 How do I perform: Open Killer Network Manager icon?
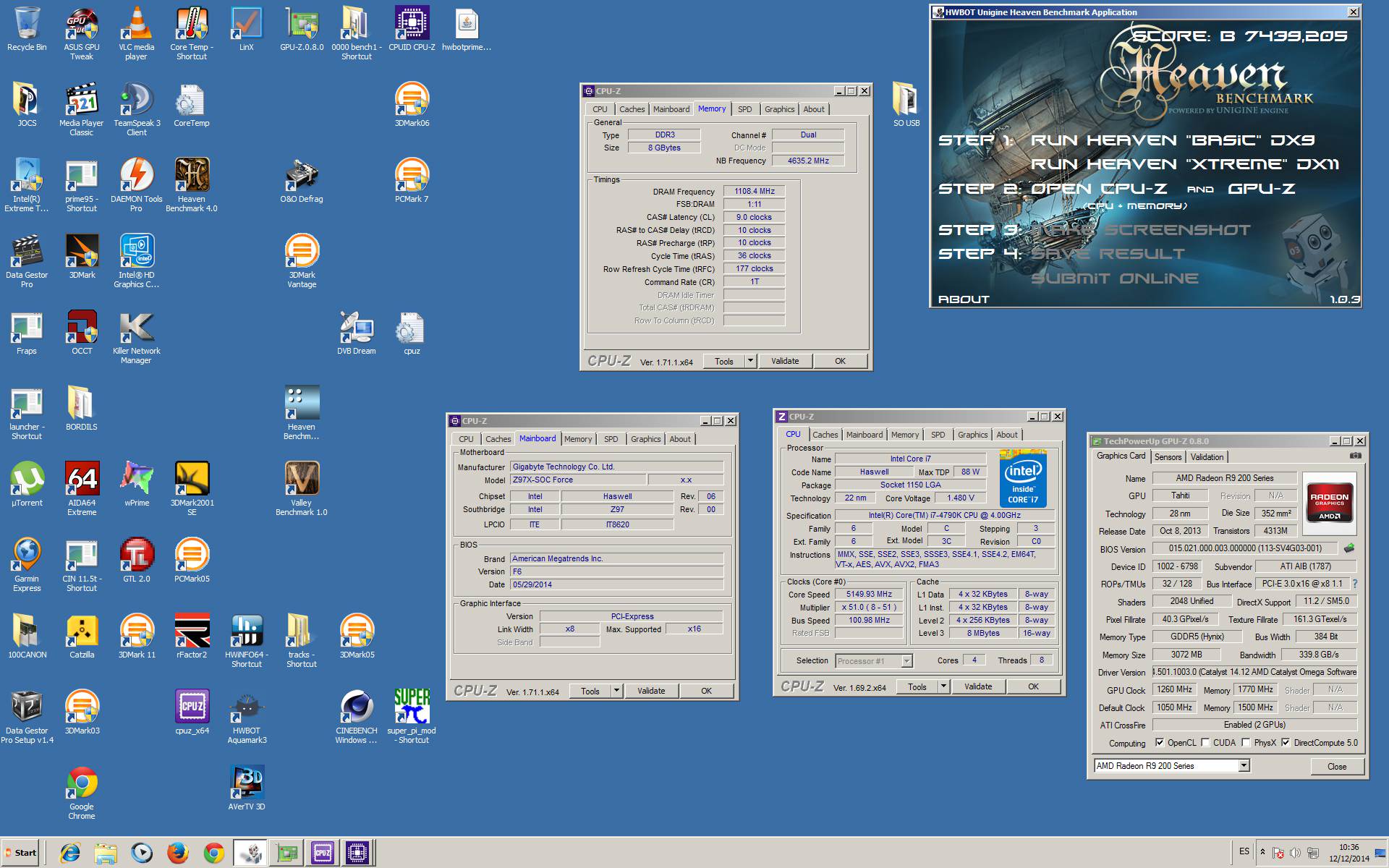coord(137,336)
